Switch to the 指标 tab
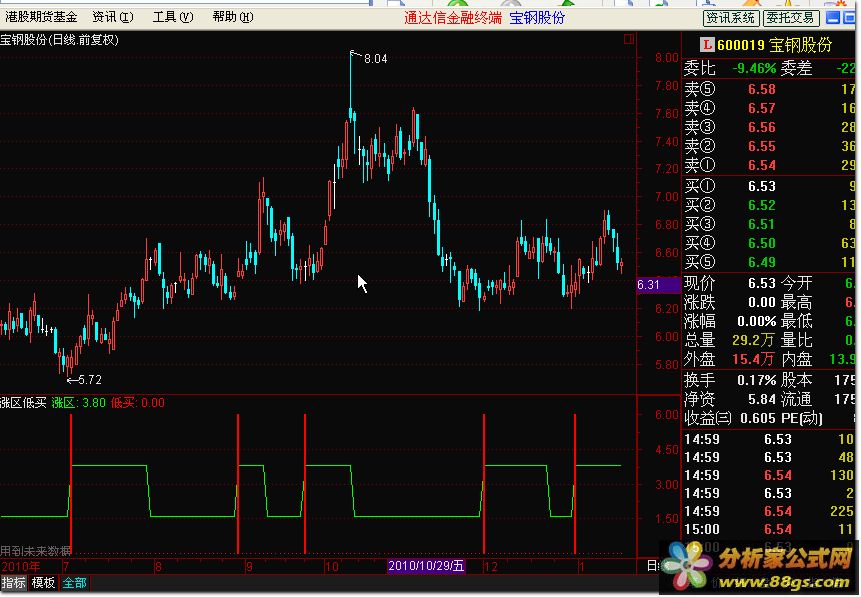 13,583
